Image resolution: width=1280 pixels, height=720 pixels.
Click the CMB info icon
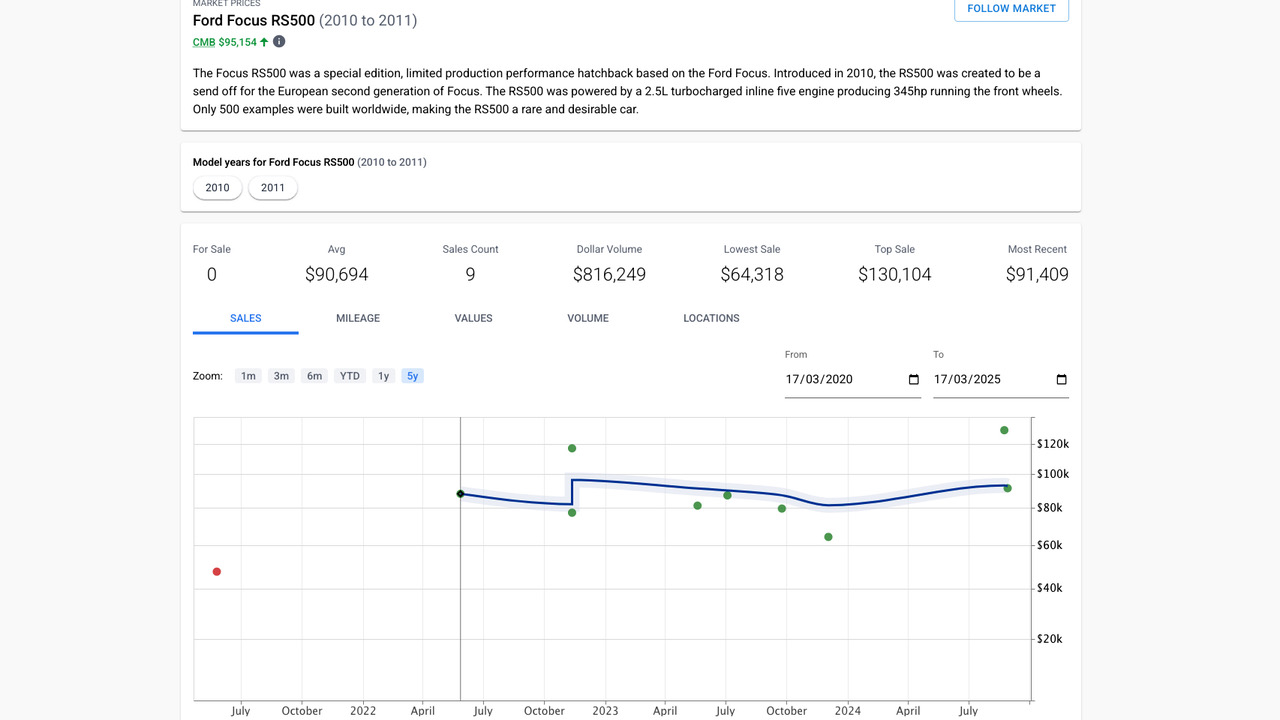[x=279, y=42]
